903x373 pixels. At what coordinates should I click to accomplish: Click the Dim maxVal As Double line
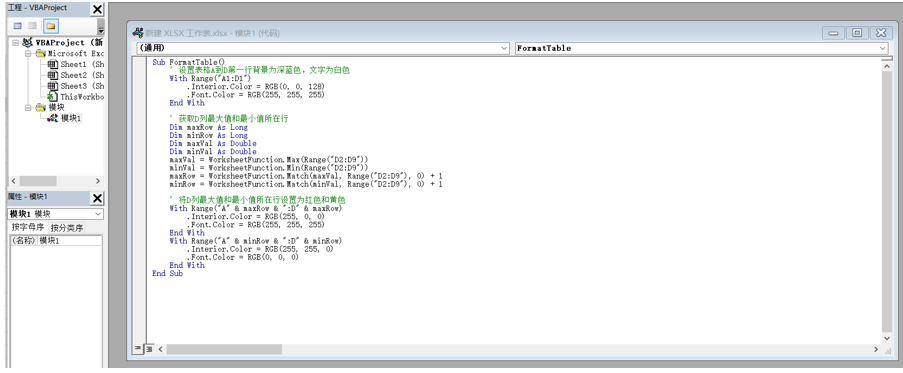(213, 143)
